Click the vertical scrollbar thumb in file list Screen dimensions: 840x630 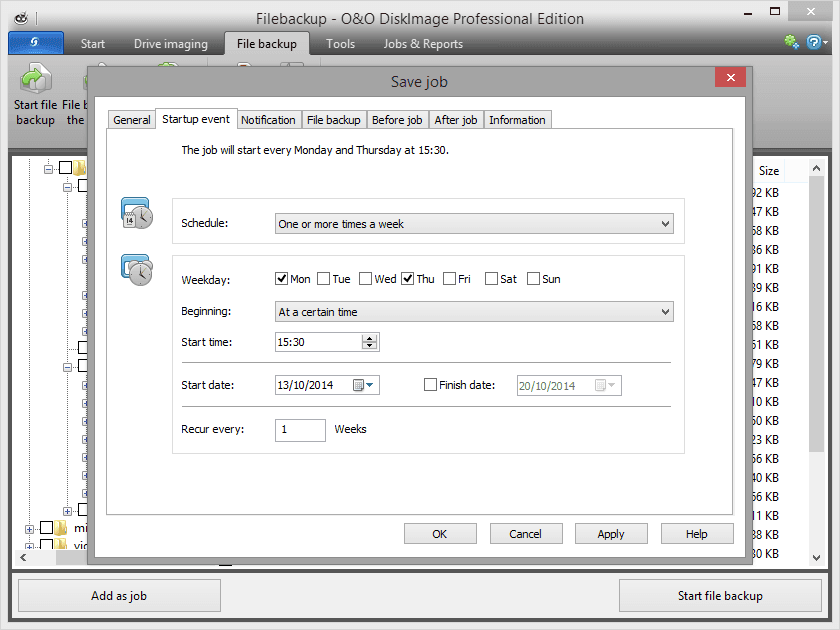coord(816,314)
